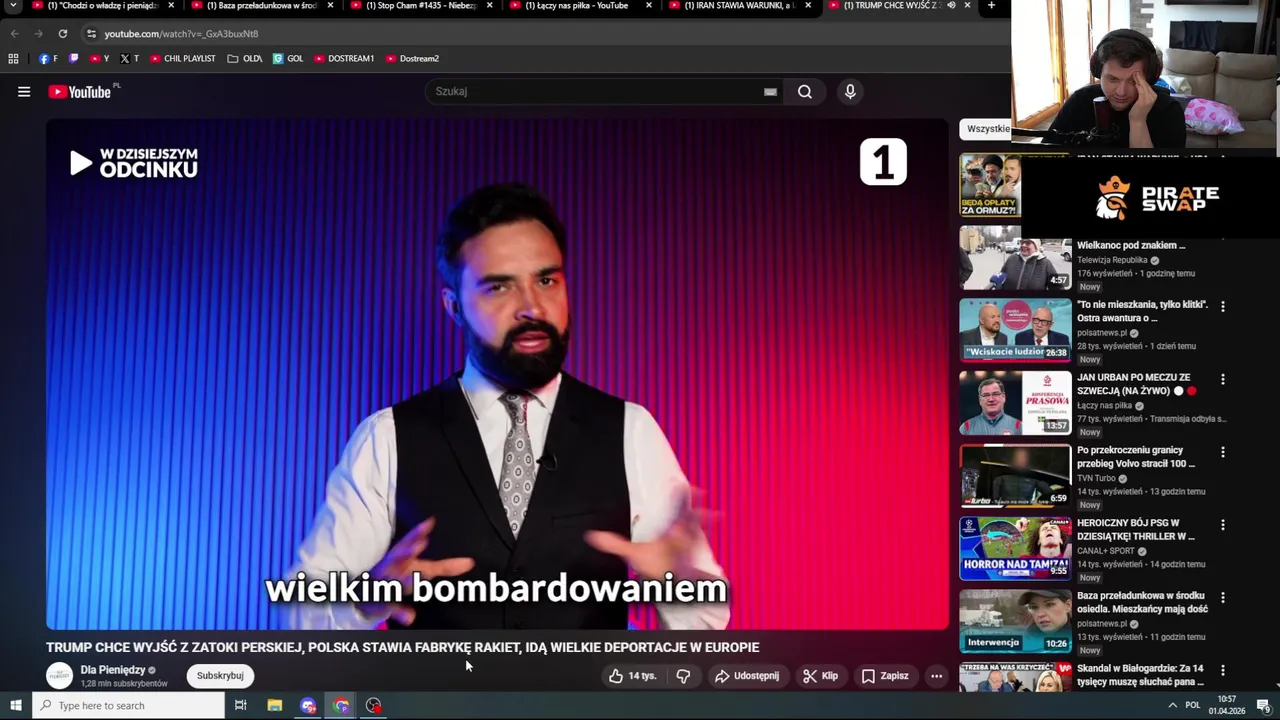Image resolution: width=1280 pixels, height=720 pixels.
Task: Open OLD bookmarks folder
Action: [245, 59]
